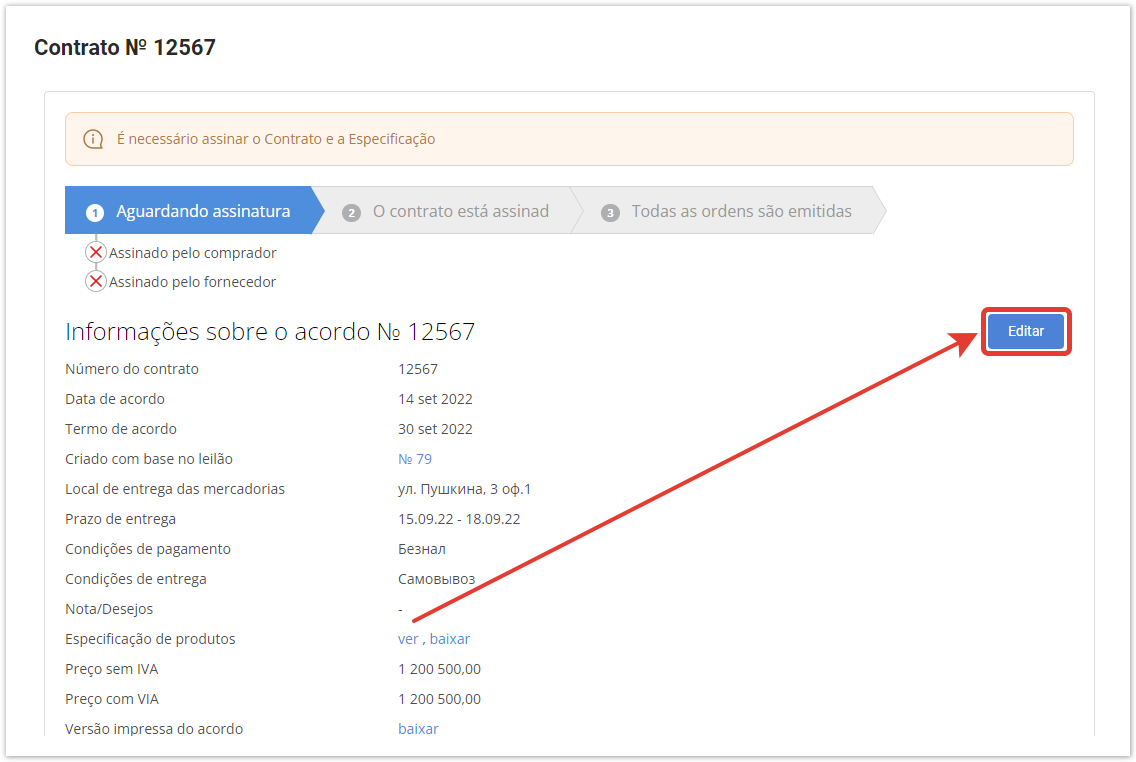Open auction link № 79
This screenshot has width=1136, height=762.
[415, 459]
